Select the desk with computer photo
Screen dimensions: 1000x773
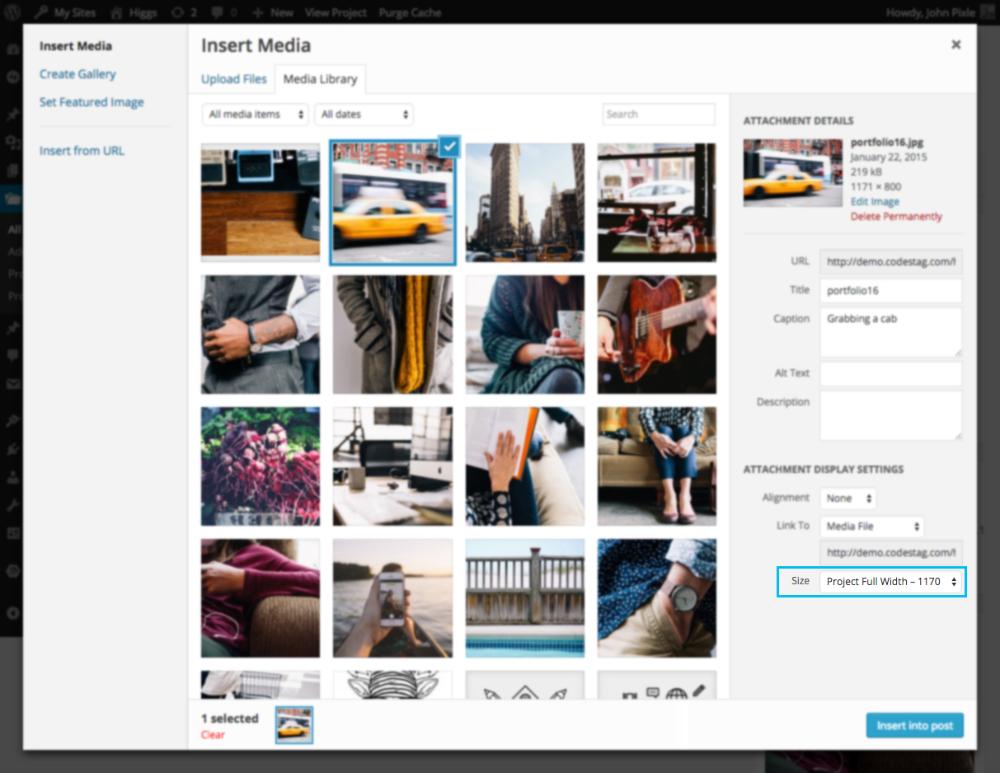click(393, 466)
